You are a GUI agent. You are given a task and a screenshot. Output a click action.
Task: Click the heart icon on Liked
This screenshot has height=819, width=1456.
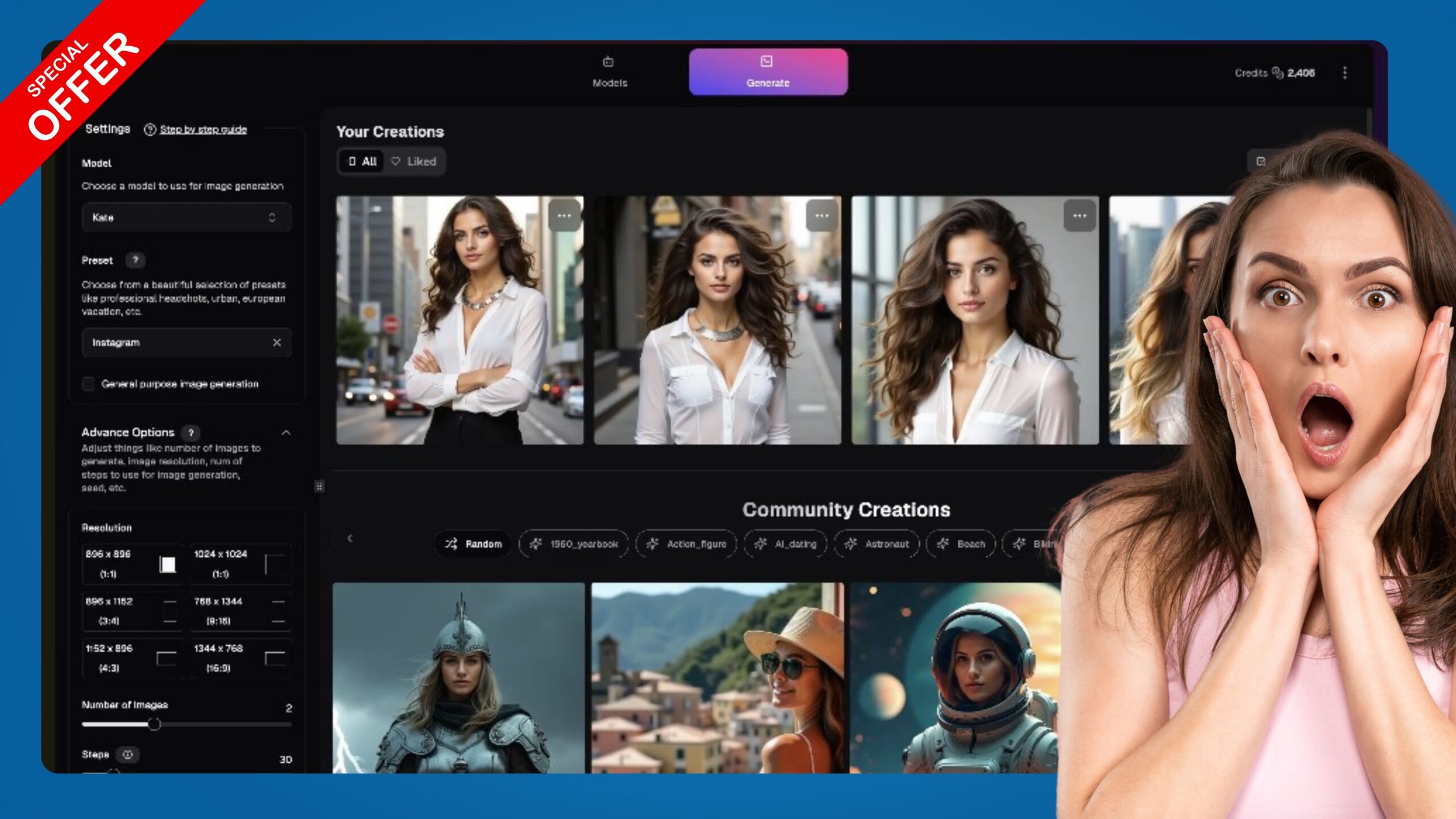click(396, 162)
